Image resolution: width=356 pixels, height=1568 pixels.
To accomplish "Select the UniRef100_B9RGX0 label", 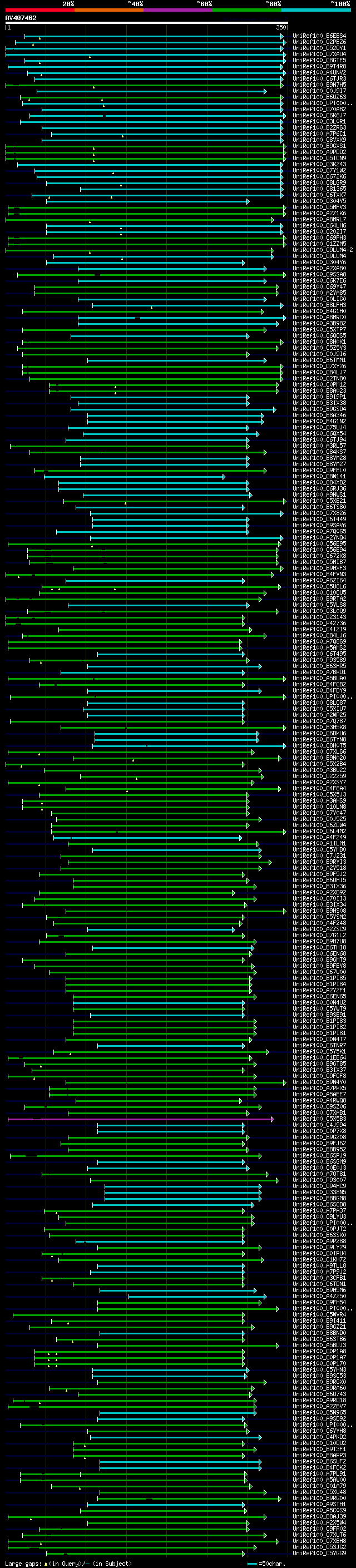I will [319, 1382].
